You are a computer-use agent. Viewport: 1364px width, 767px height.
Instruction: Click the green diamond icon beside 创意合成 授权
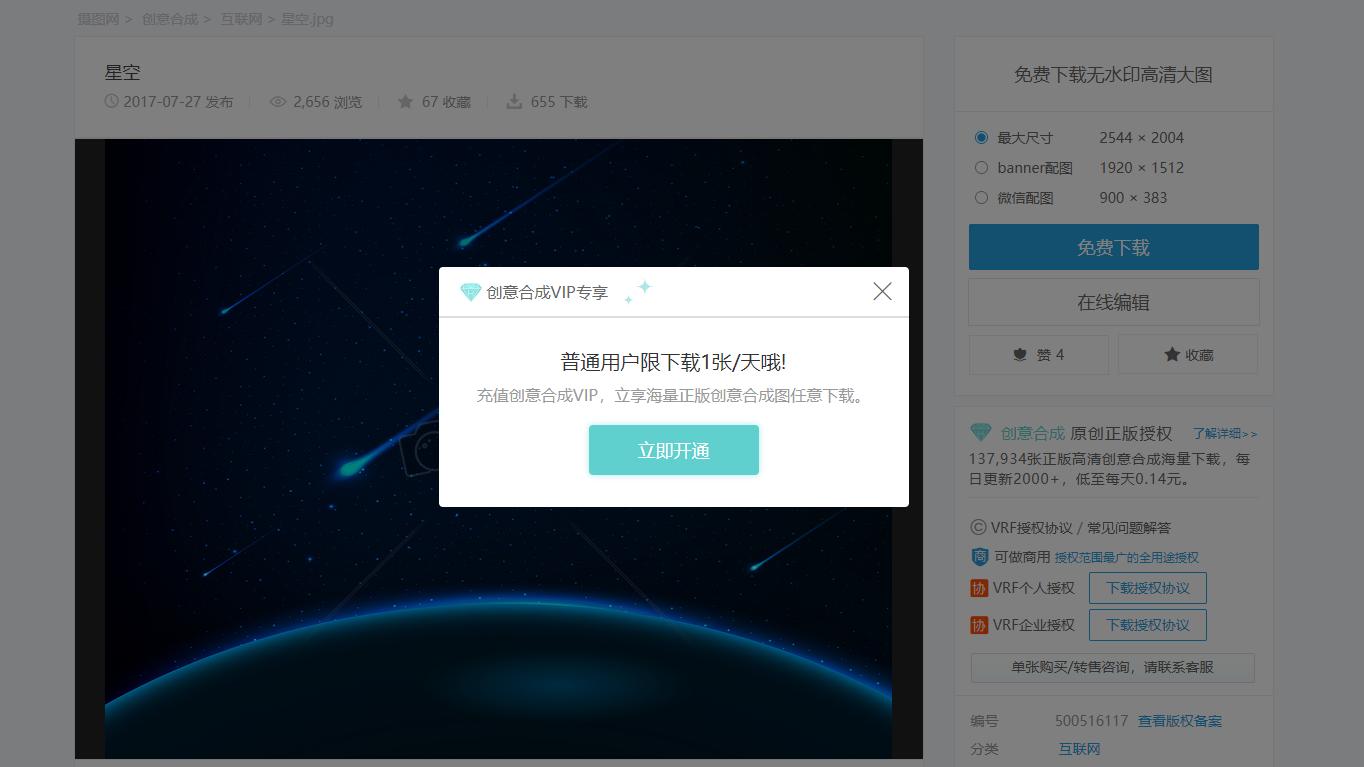pyautogui.click(x=981, y=432)
